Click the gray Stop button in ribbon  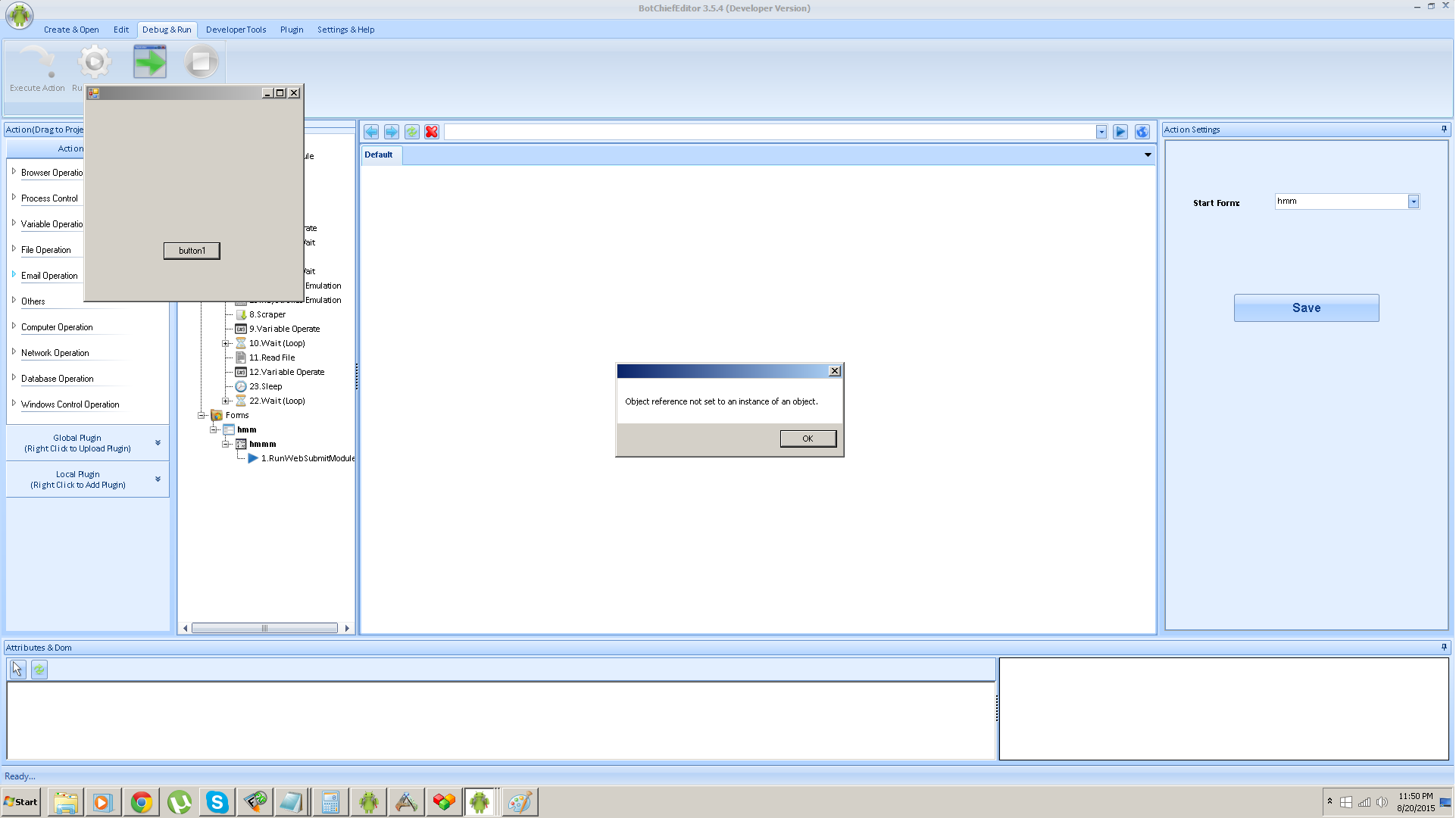tap(202, 62)
